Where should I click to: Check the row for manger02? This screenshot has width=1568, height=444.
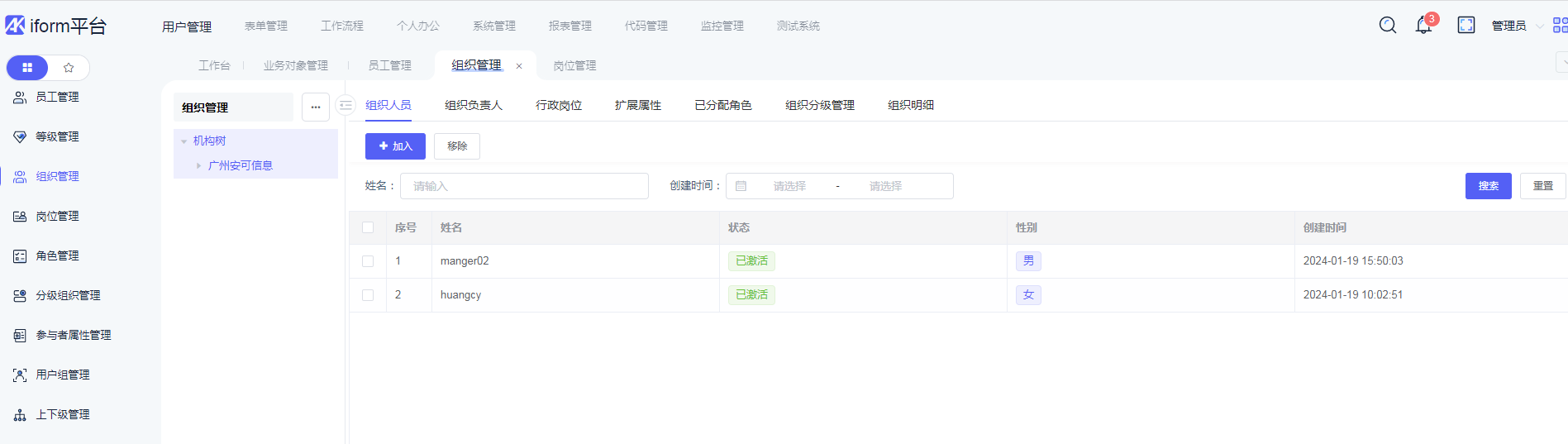pos(368,261)
